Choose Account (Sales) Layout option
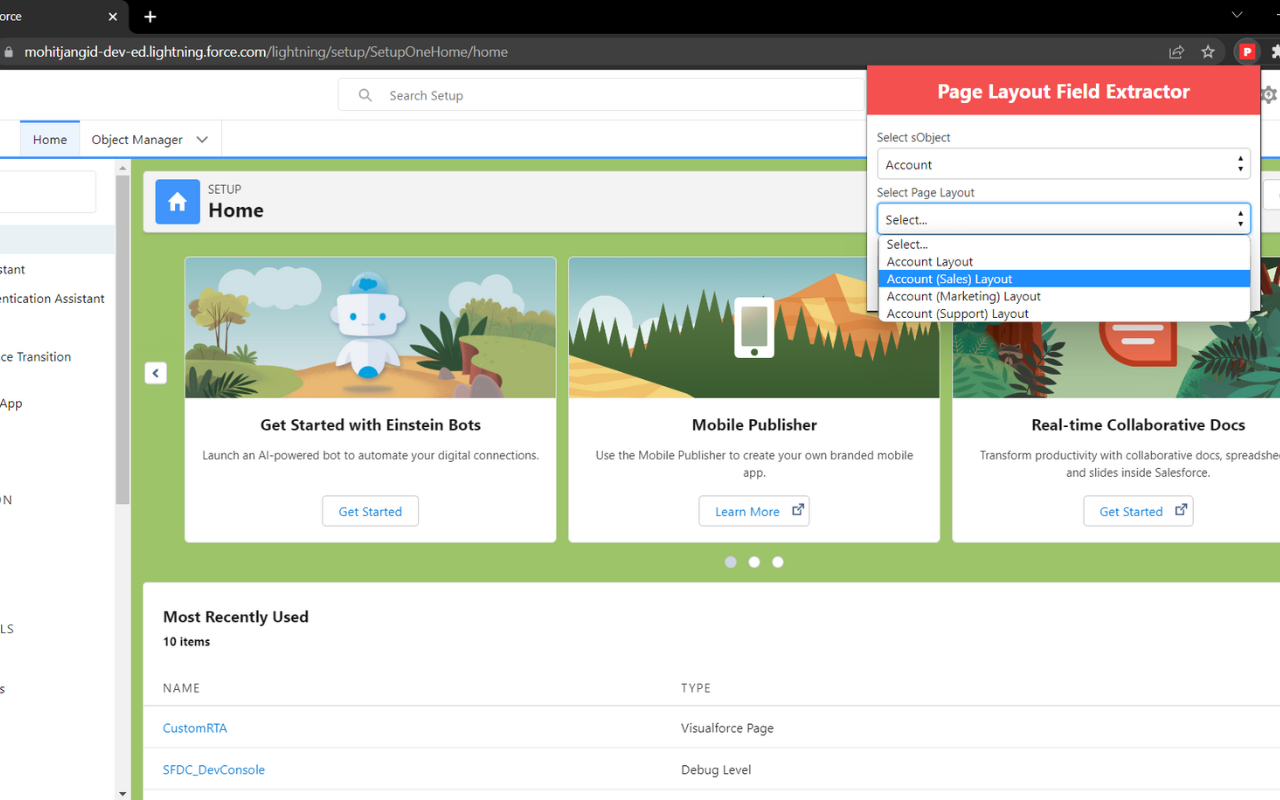 click(x=1063, y=279)
